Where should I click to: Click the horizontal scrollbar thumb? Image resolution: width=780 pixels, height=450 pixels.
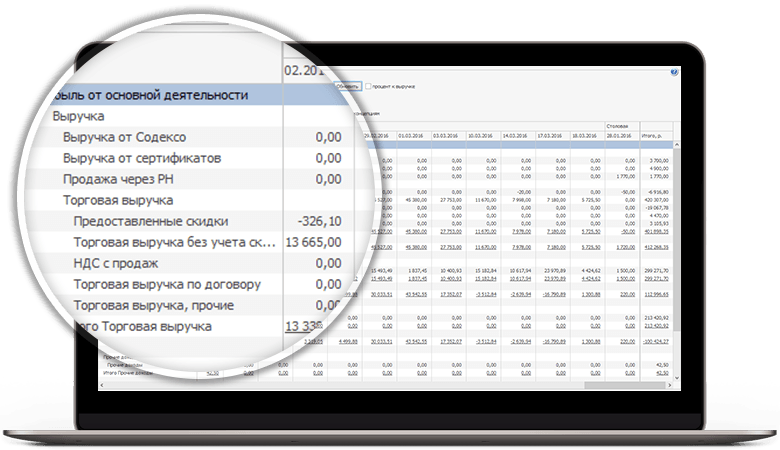625,385
